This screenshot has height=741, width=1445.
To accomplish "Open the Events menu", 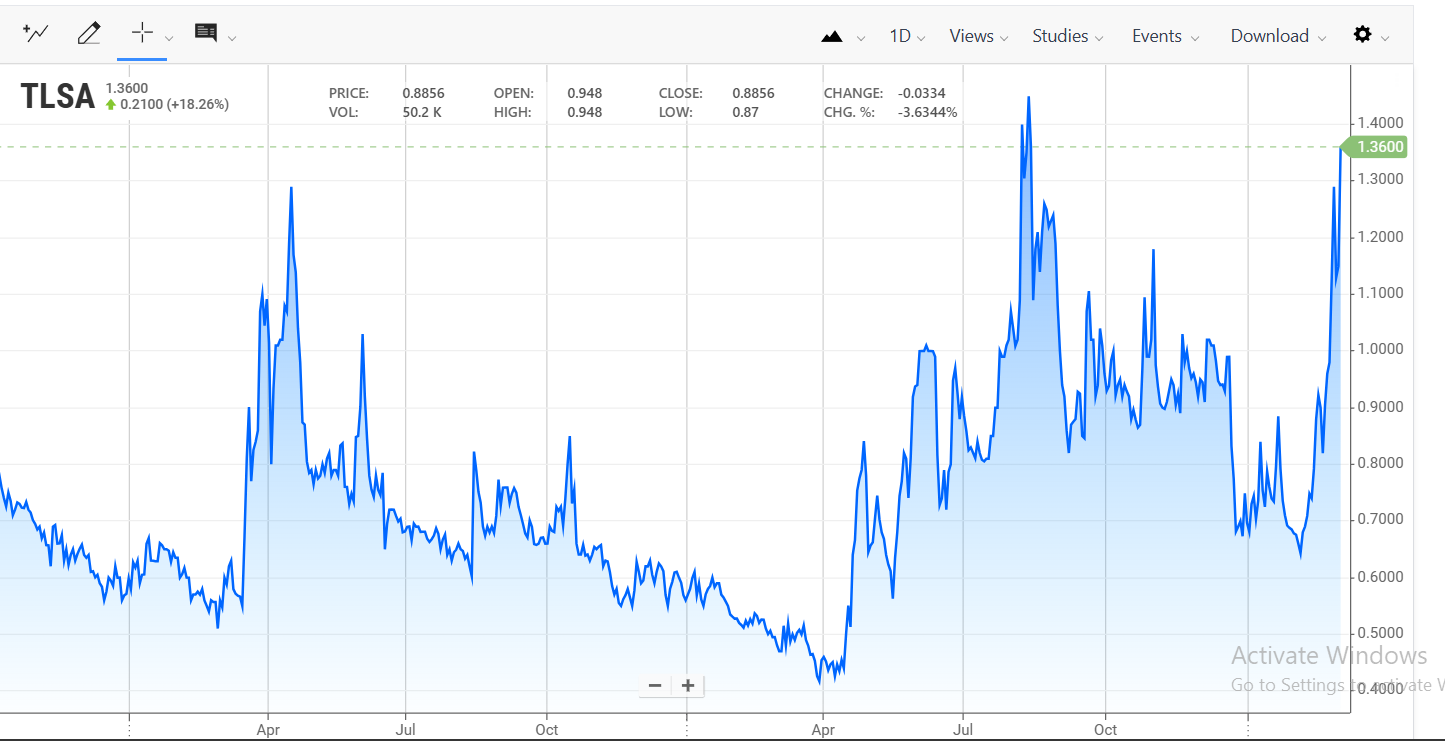I will point(1164,36).
